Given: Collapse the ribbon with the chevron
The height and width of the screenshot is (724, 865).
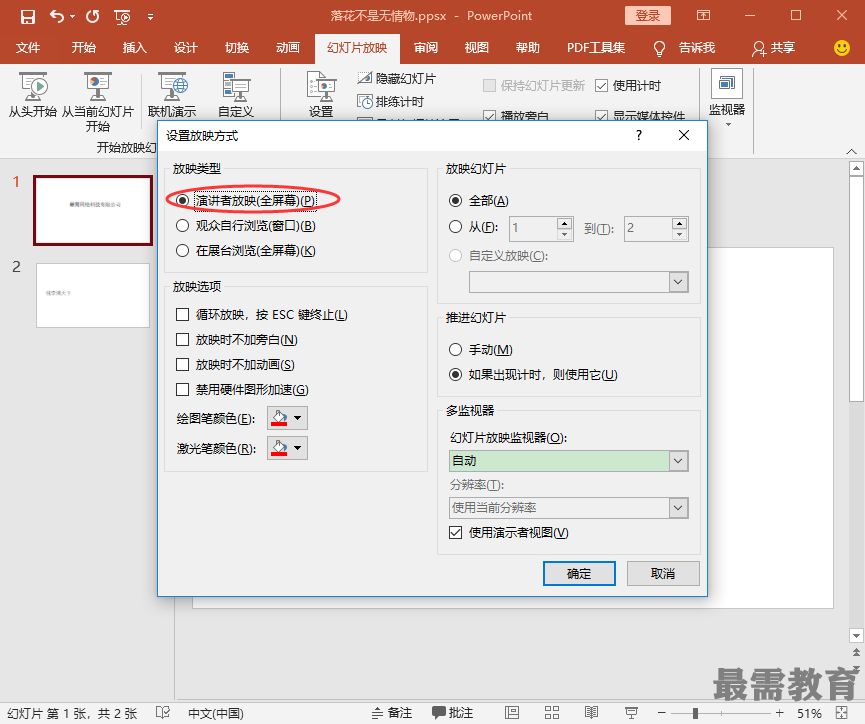Looking at the screenshot, I should tap(851, 151).
